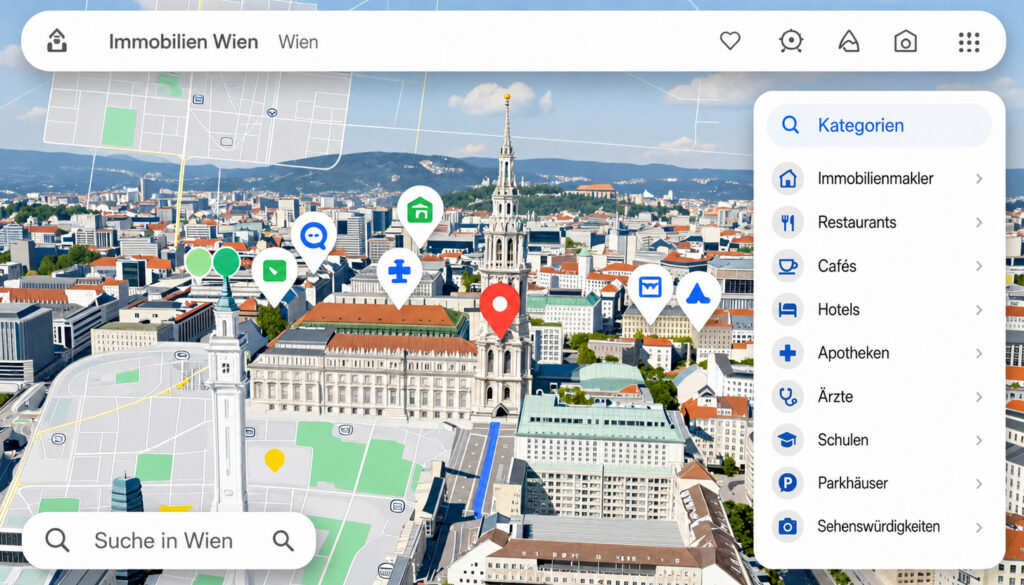Click the Schulen graduation cap icon
This screenshot has width=1024, height=585.
[x=788, y=440]
